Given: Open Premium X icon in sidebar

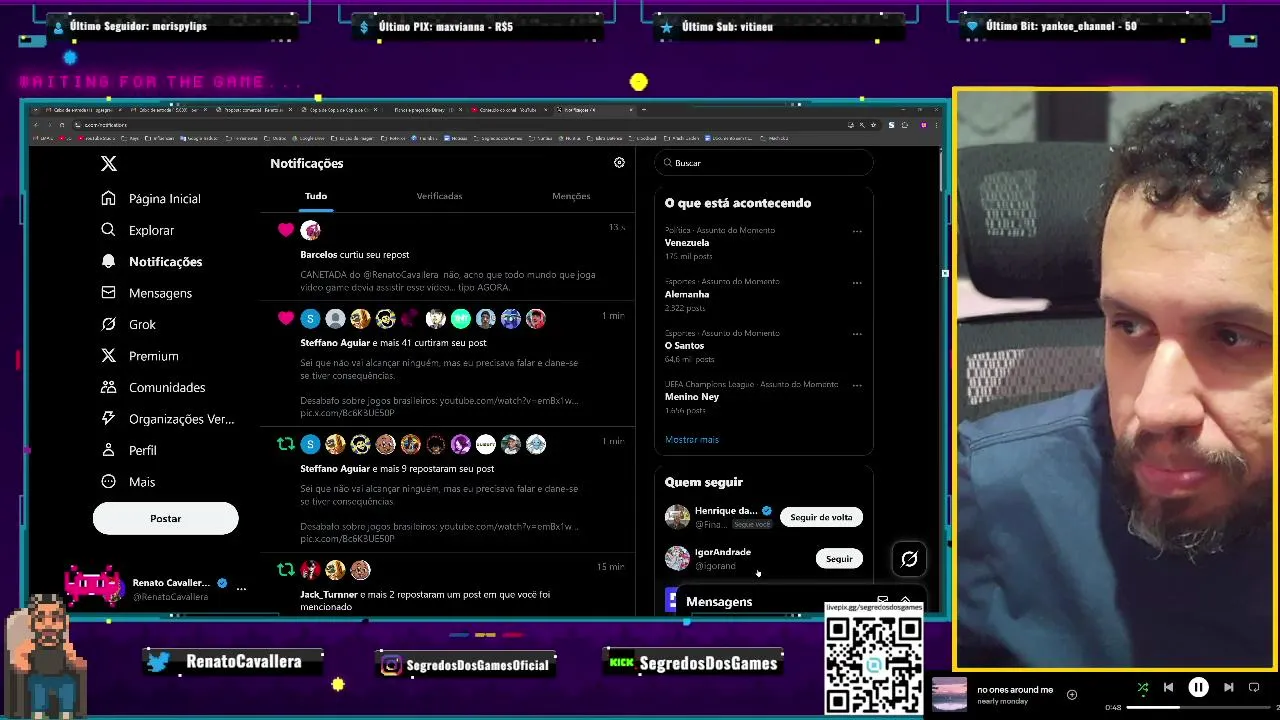Looking at the screenshot, I should pos(109,356).
